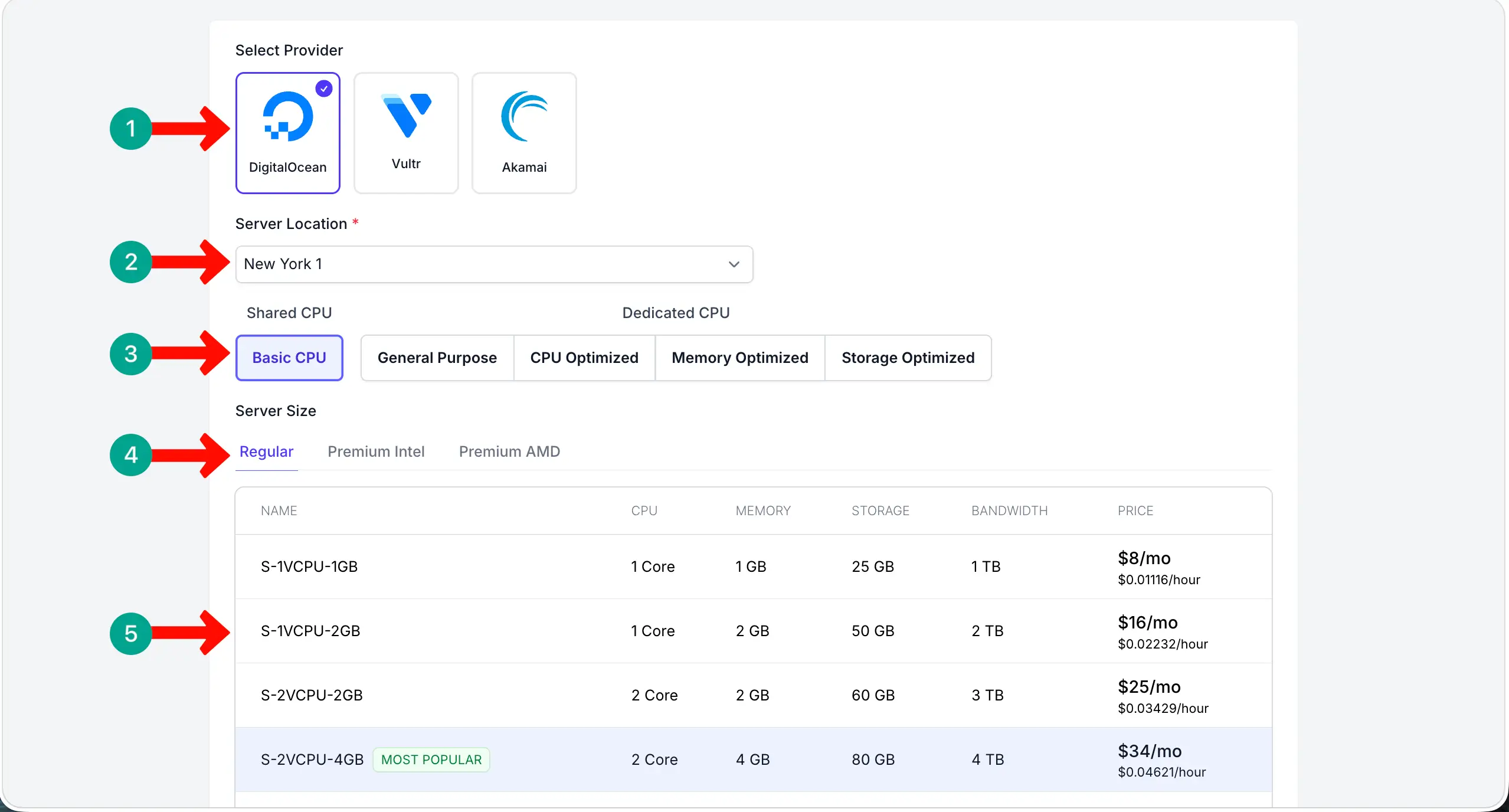Click the Vultr logo icon
This screenshot has width=1509, height=812.
pos(406,115)
